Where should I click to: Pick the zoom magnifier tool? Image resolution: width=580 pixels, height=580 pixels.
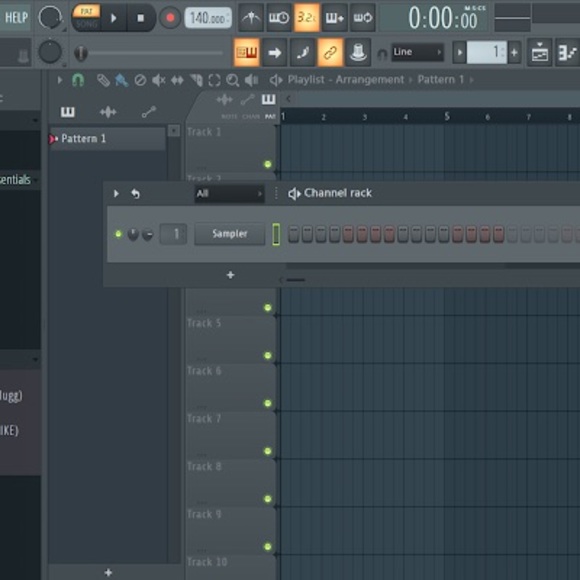point(232,80)
